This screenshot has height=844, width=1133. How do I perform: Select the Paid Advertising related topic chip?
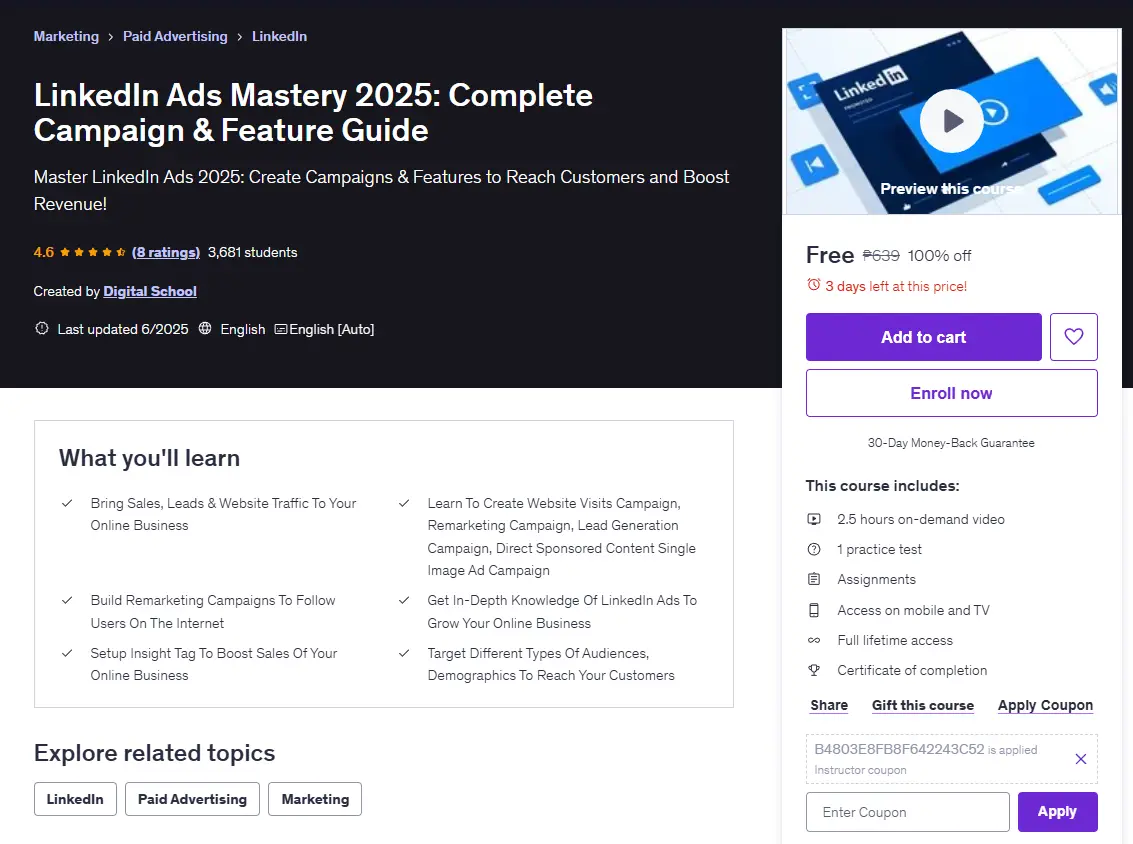tap(192, 799)
